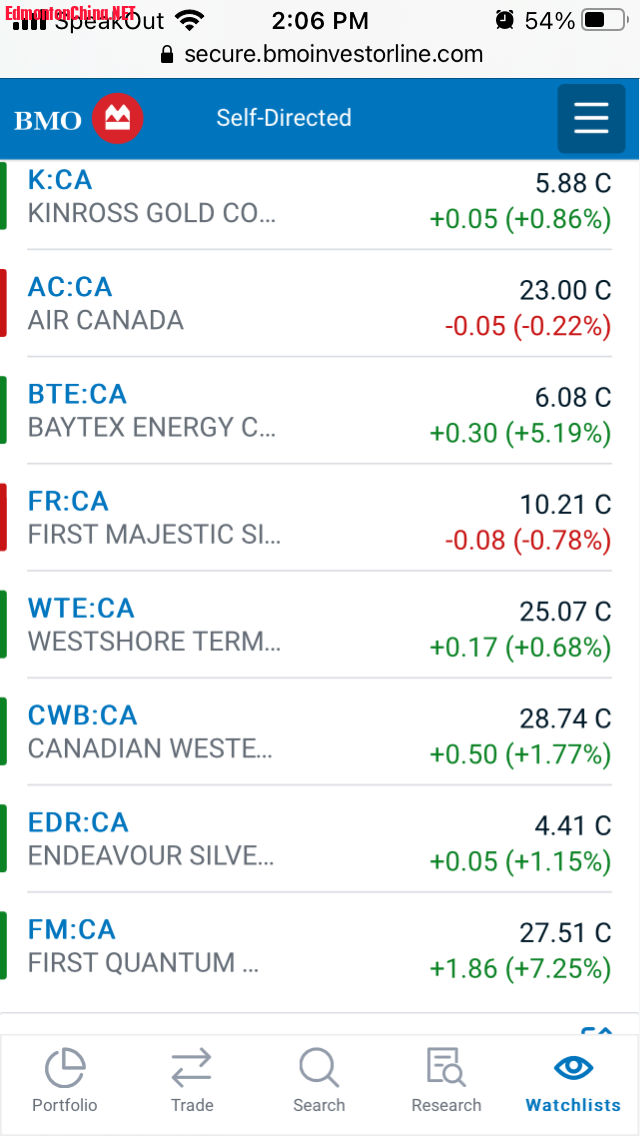Image resolution: width=640 pixels, height=1136 pixels.
Task: Open the Research document icon
Action: [x=446, y=1067]
